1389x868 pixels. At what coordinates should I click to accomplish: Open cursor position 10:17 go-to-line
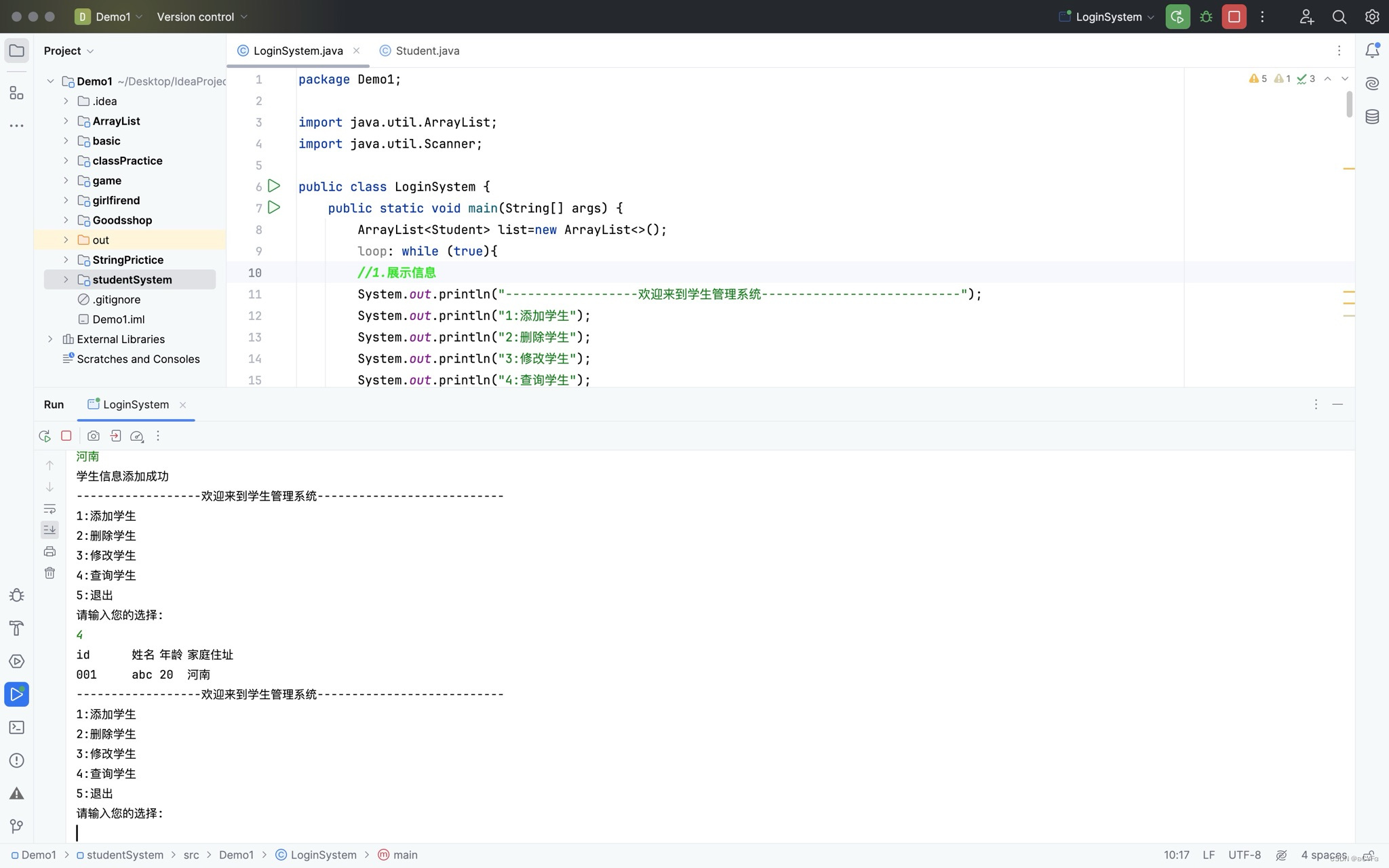coord(1177,855)
